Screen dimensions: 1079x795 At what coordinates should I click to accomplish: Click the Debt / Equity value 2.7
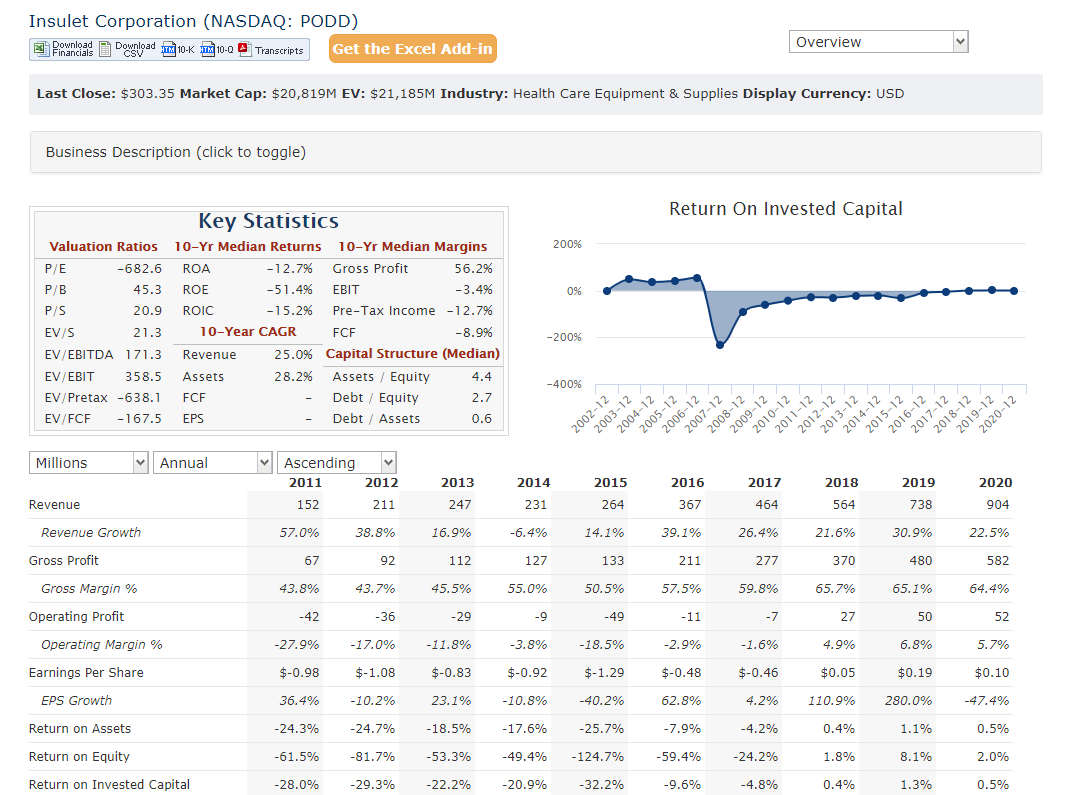(482, 398)
